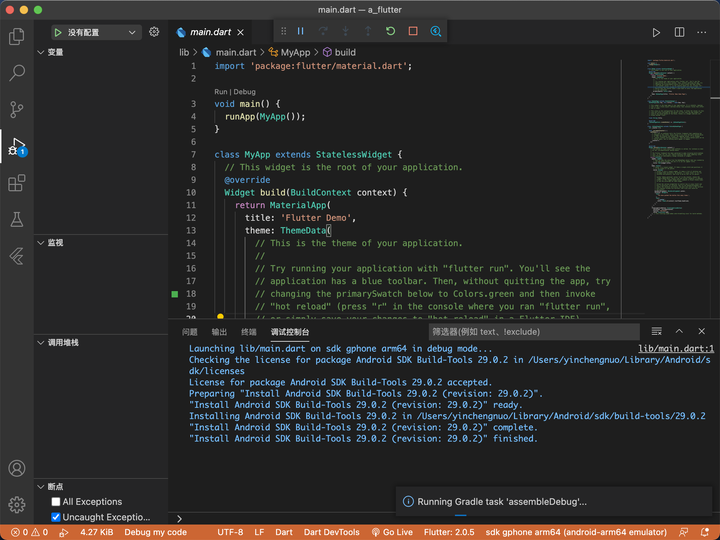The height and width of the screenshot is (540, 720).
Task: Click Step Into in debug toolbar
Action: click(x=346, y=31)
